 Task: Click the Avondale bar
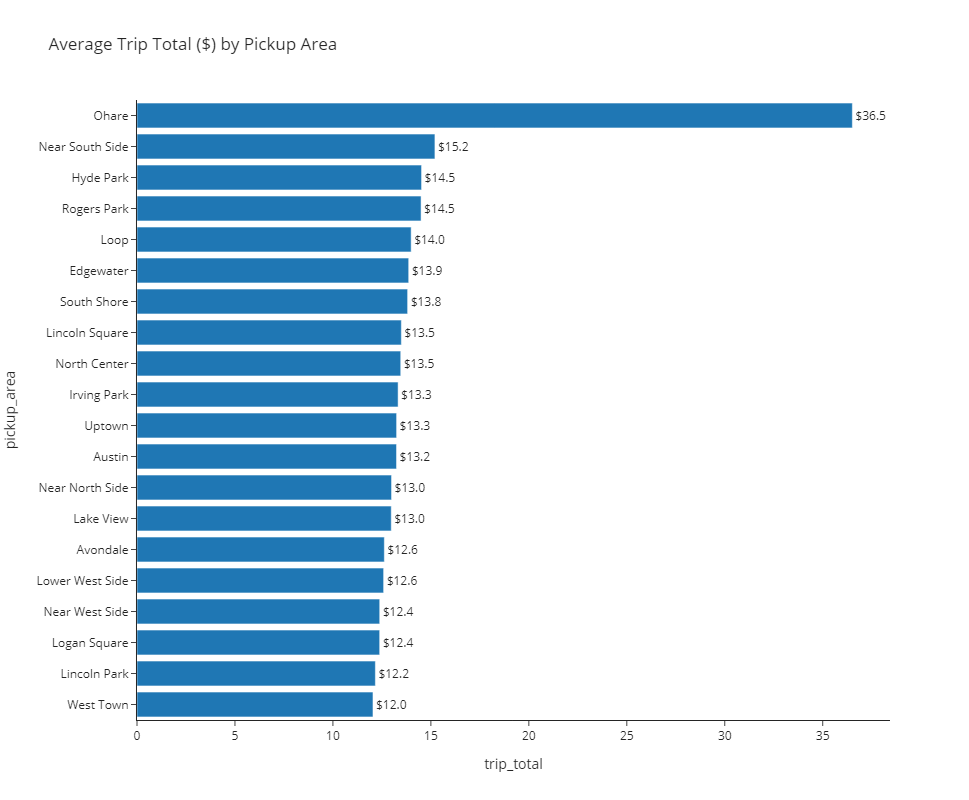(x=260, y=550)
